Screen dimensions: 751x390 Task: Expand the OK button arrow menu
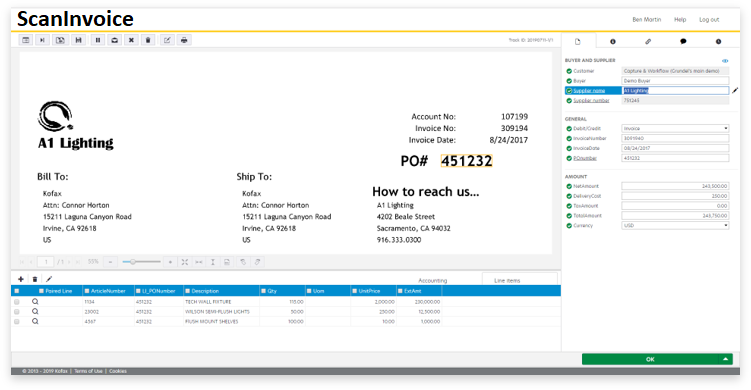pyautogui.click(x=726, y=359)
